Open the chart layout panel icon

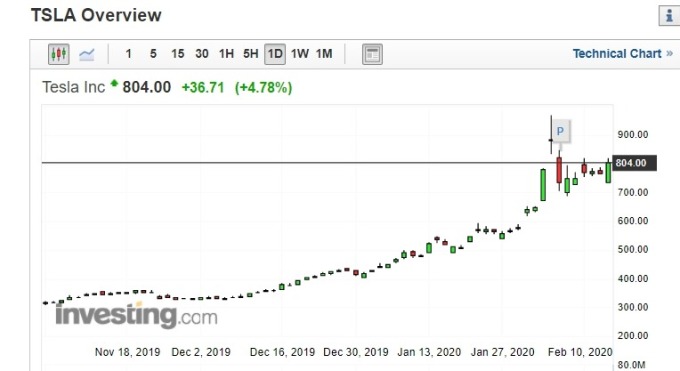coord(372,54)
